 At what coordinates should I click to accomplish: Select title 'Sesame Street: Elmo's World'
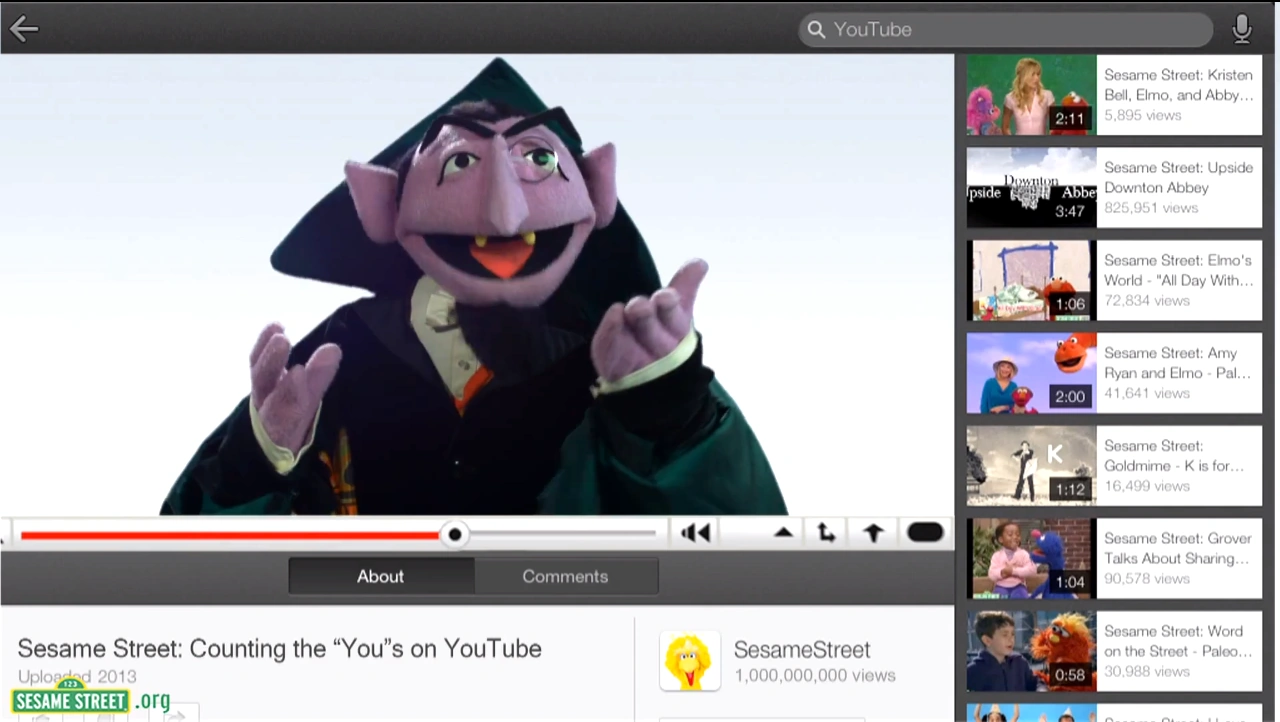[x=1178, y=270]
